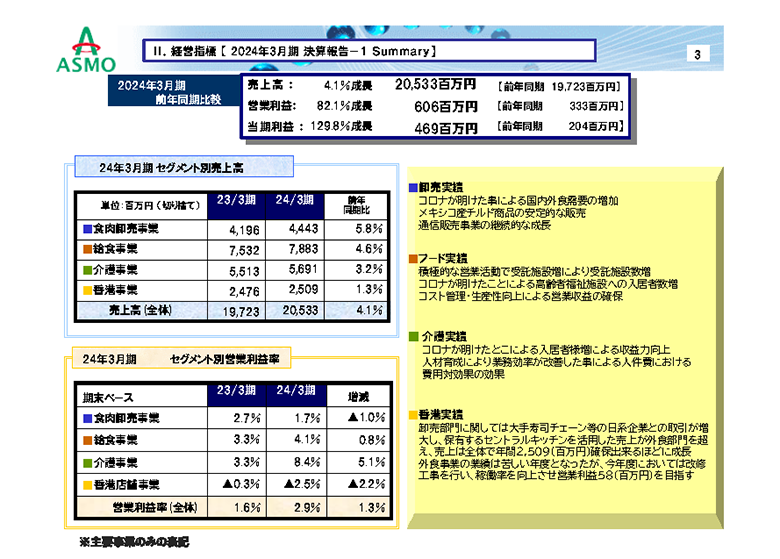780x559 pixels.
Task: Click the 香港店舗事業 row label
Action: pyautogui.click(x=127, y=485)
